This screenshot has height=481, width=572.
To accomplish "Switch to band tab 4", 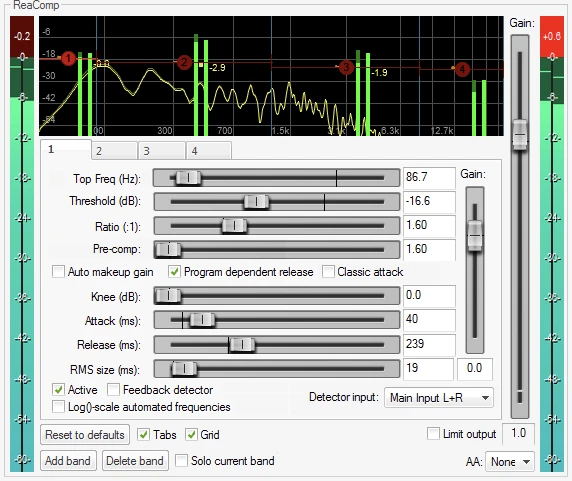I will click(x=209, y=151).
